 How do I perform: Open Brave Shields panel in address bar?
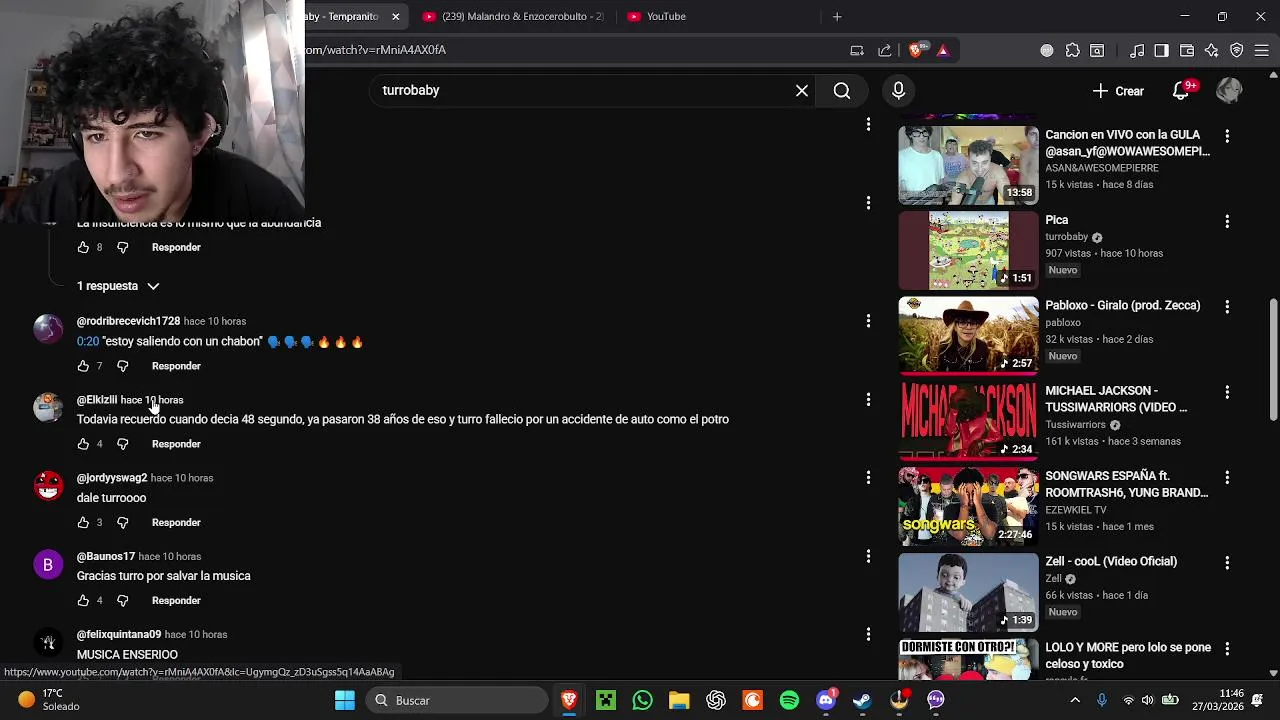click(x=917, y=50)
